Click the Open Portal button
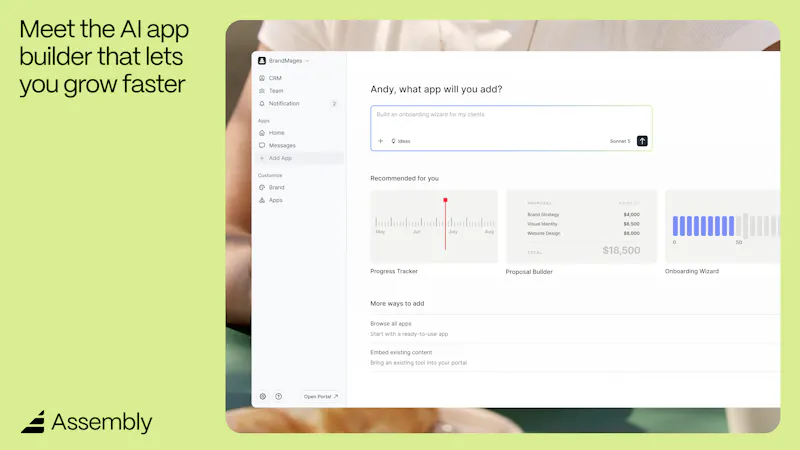800x450 pixels. pyautogui.click(x=321, y=396)
